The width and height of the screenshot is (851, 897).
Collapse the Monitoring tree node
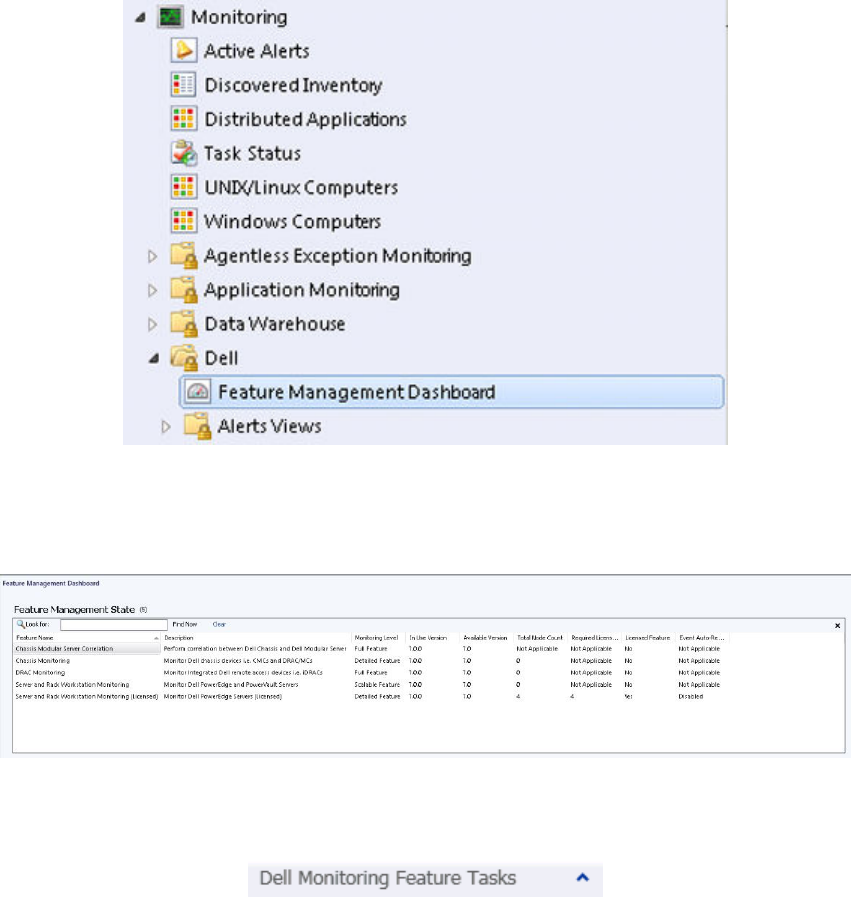click(141, 18)
